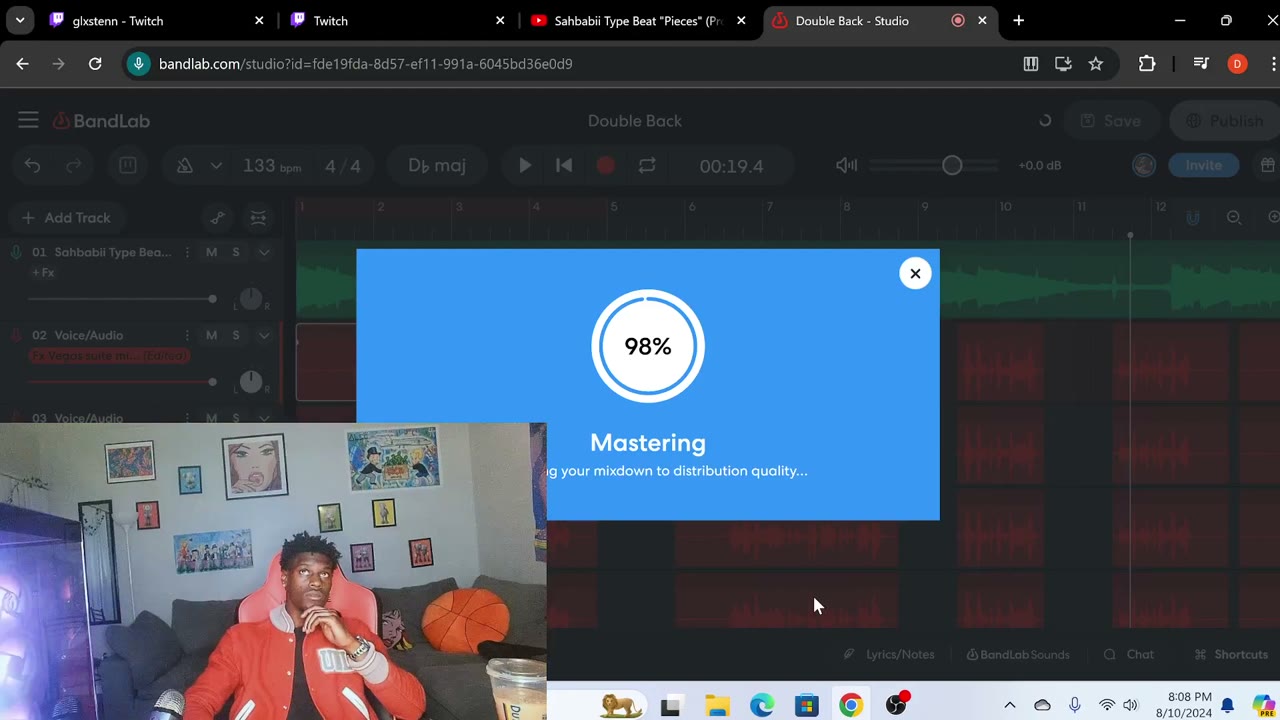Solo track 02 Voice/Audio
This screenshot has width=1280, height=720.
point(236,335)
